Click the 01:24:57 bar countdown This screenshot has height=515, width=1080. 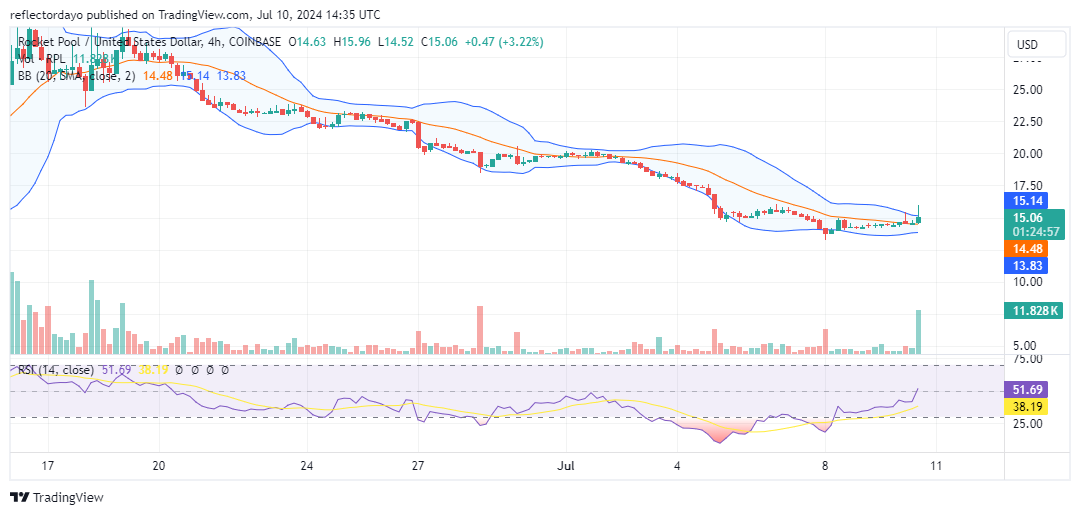1035,231
